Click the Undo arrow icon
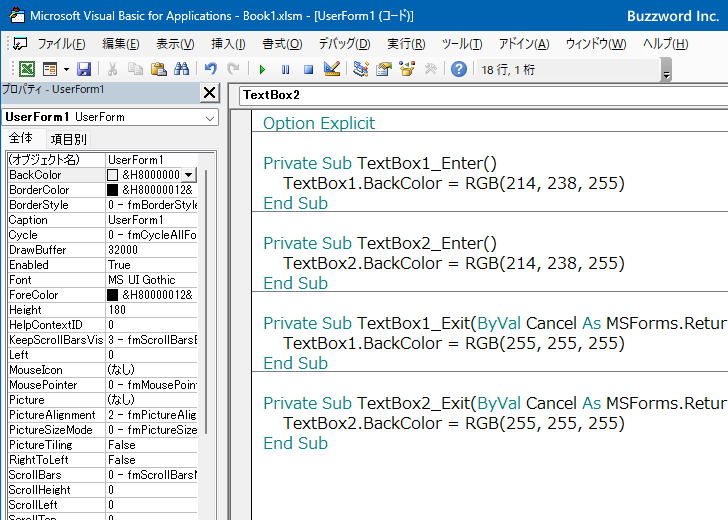Screen dimensions: 728x520 tap(211, 69)
